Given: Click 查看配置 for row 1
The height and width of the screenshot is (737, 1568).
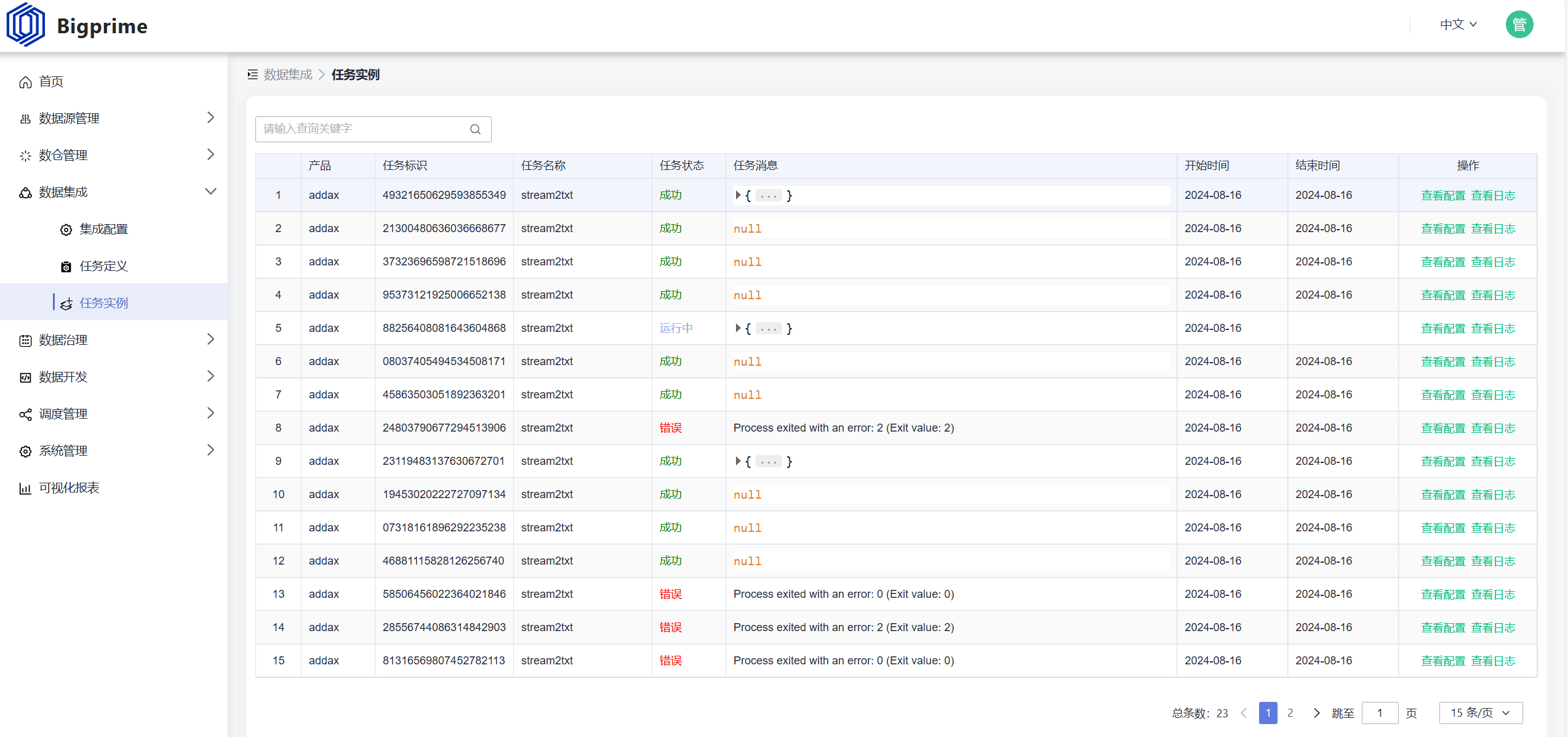Looking at the screenshot, I should click(x=1443, y=196).
